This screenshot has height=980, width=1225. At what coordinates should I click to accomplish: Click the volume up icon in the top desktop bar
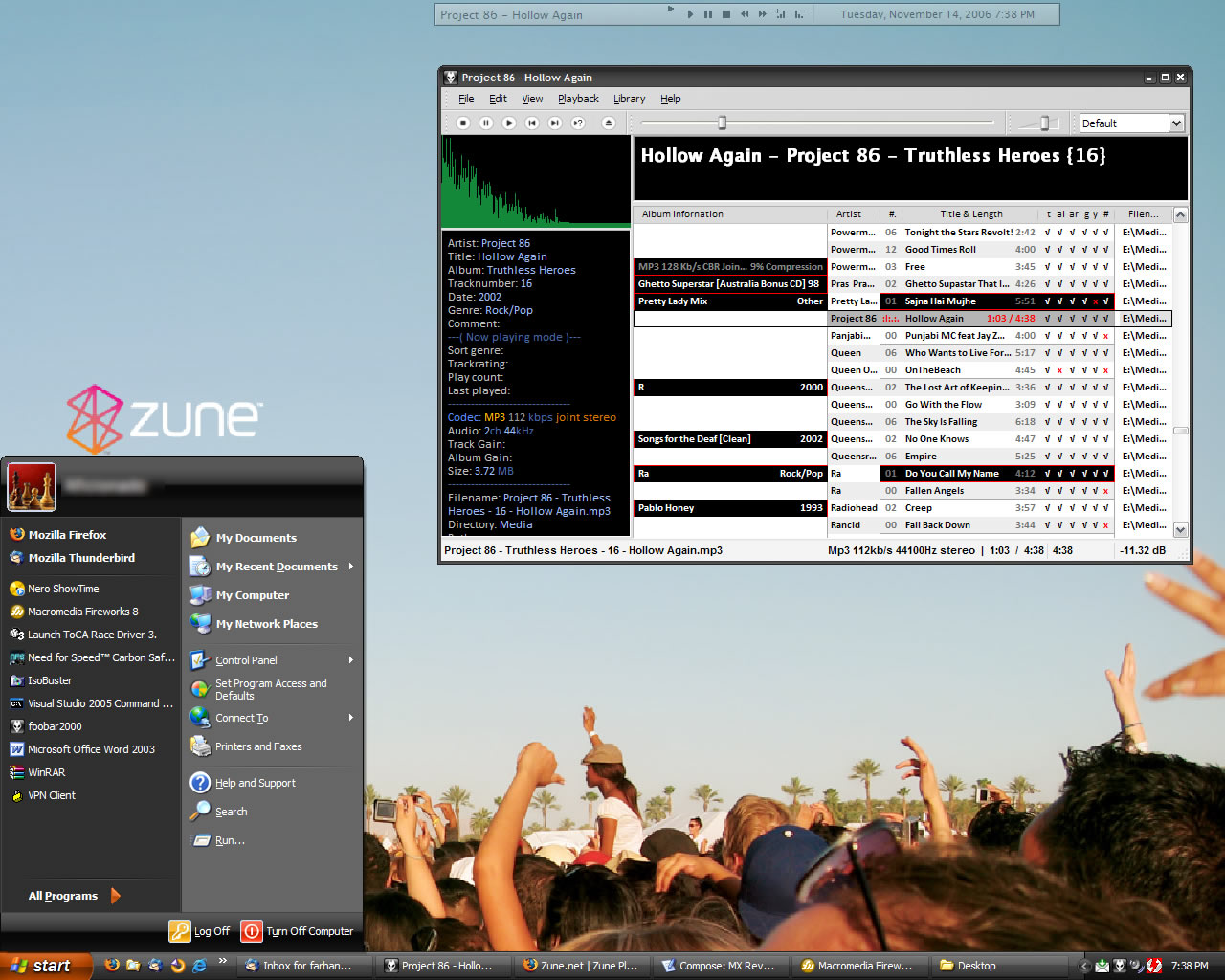781,14
